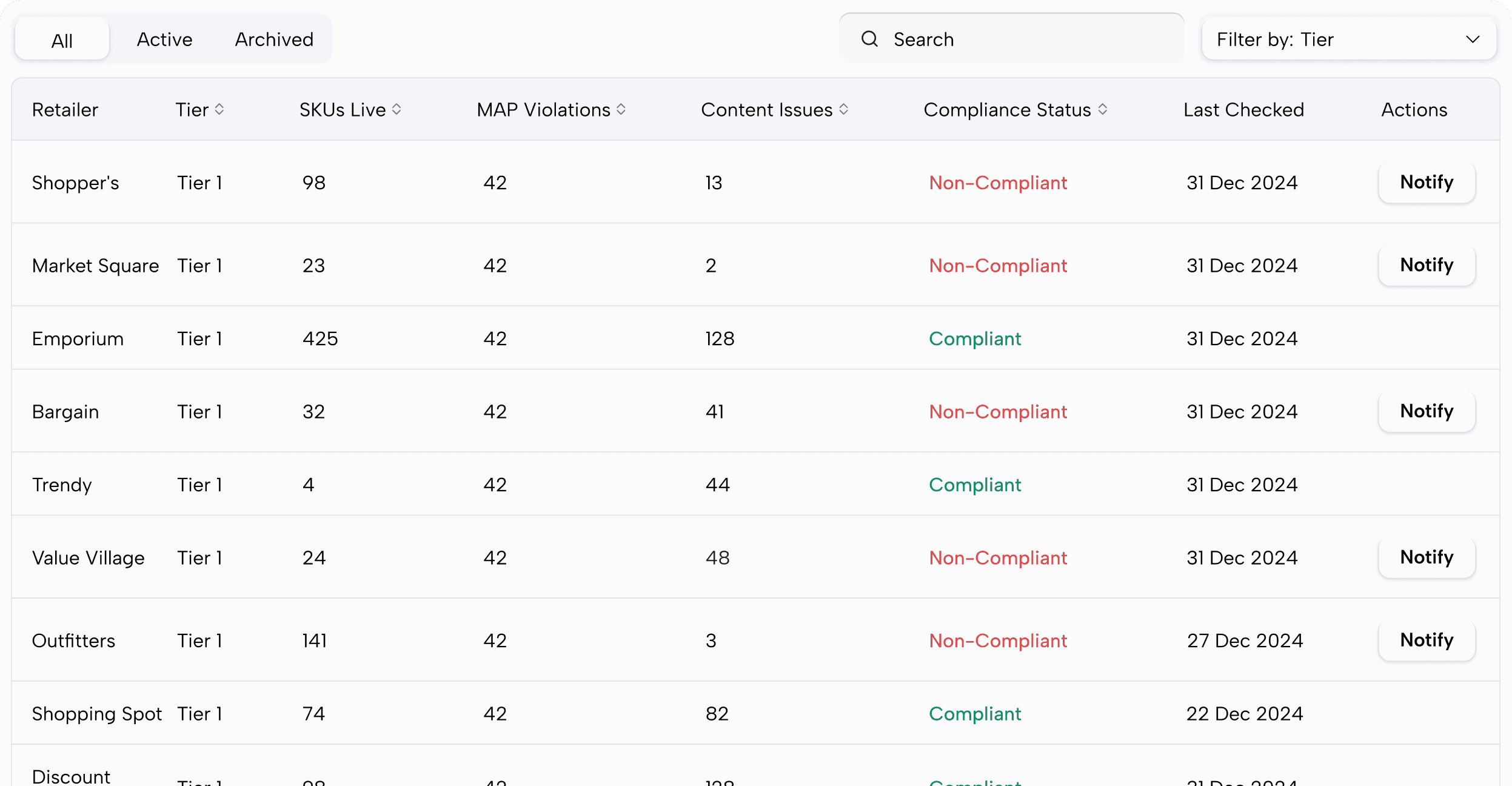1512x786 pixels.
Task: Sort by Content Issues arrows
Action: pyautogui.click(x=843, y=110)
